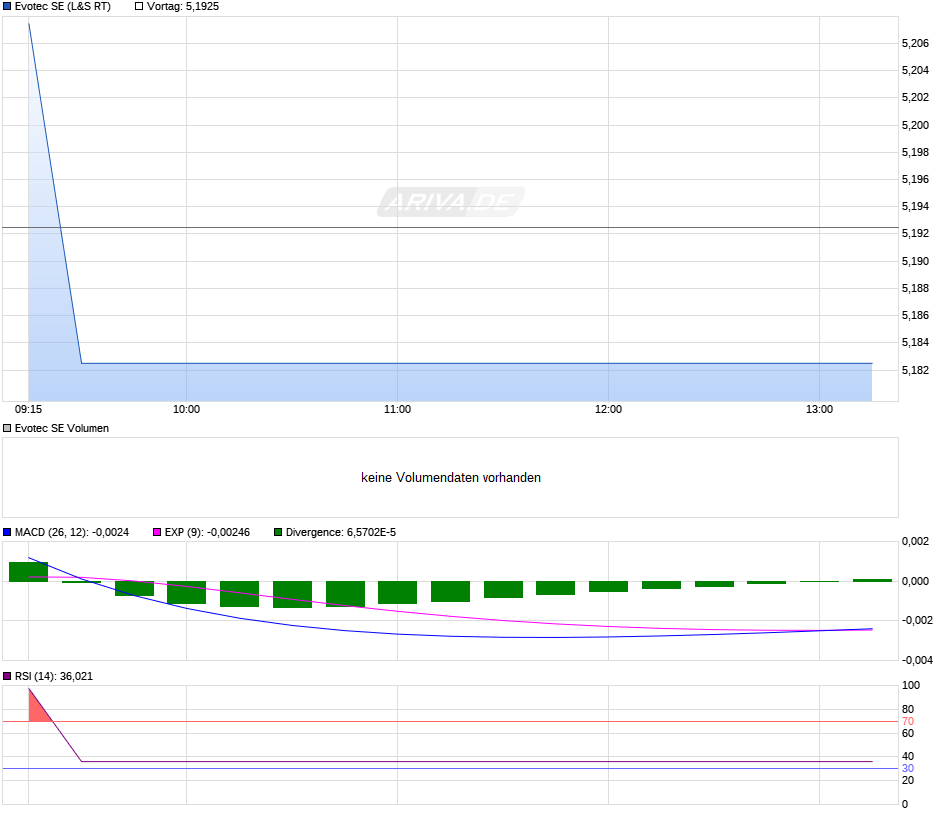Click the red 70 RSI level label

click(908, 722)
